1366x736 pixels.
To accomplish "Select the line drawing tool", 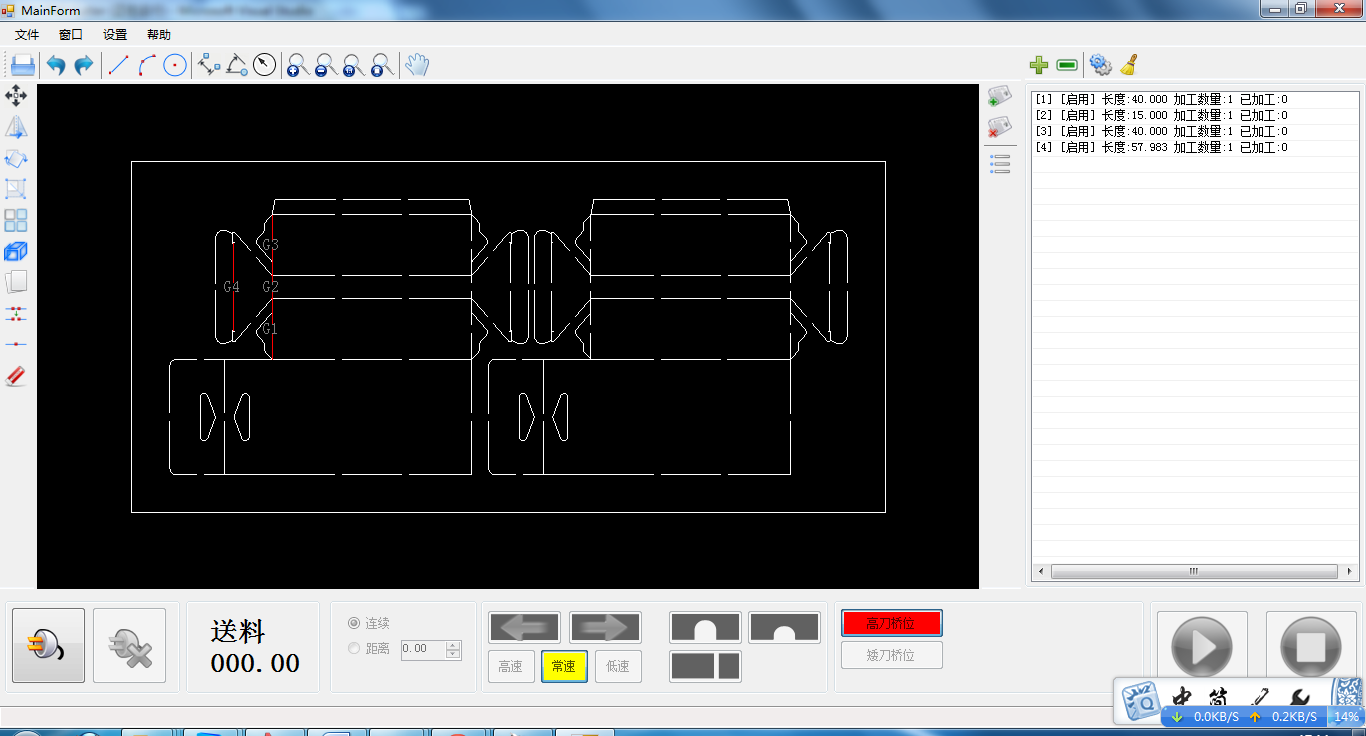I will [119, 66].
